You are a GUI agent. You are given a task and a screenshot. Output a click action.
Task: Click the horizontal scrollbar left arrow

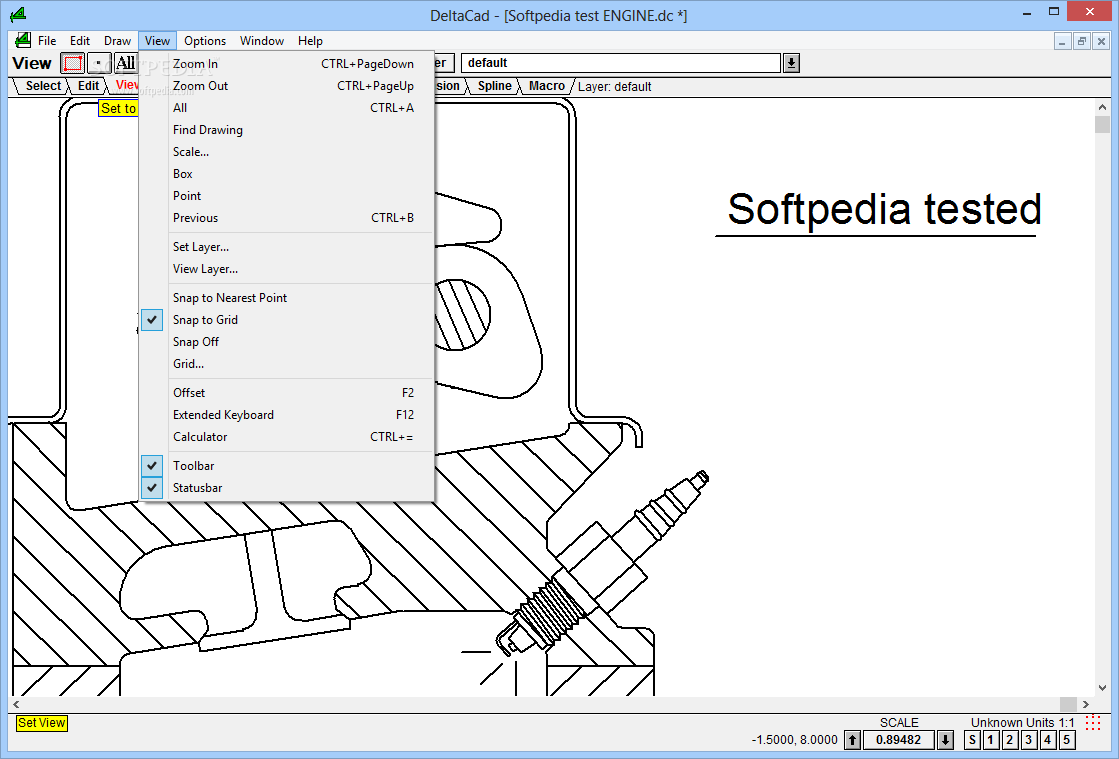pyautogui.click(x=16, y=704)
